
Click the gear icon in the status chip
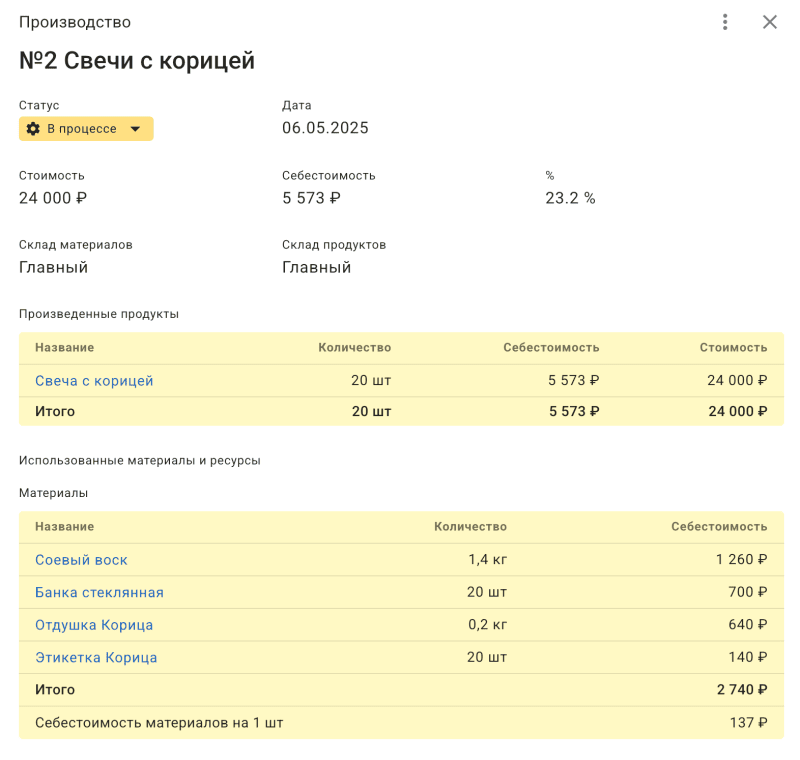[31, 128]
